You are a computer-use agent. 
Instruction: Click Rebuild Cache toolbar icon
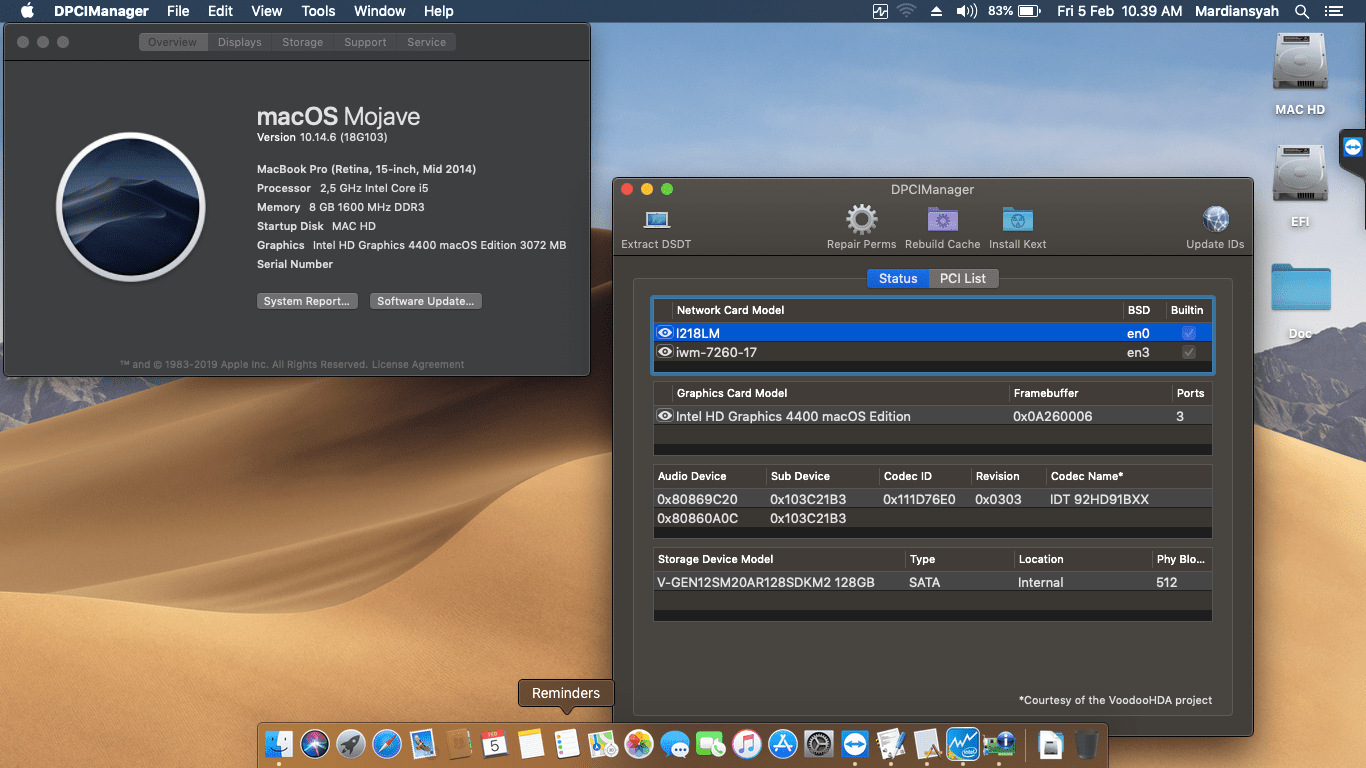tap(942, 219)
